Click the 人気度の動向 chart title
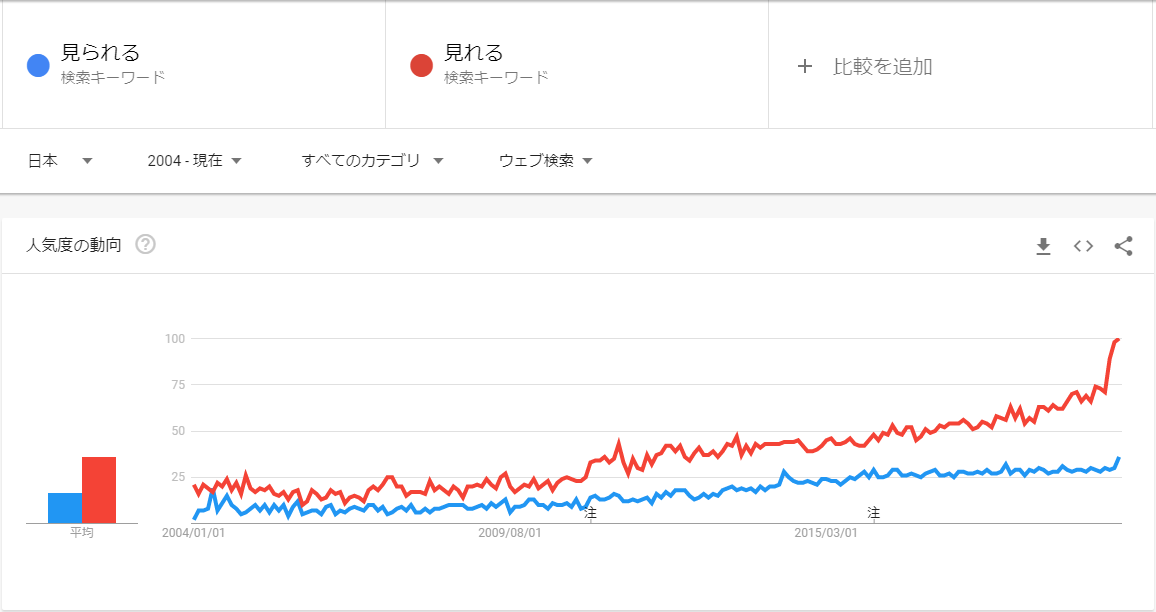This screenshot has width=1156, height=612. tap(74, 245)
